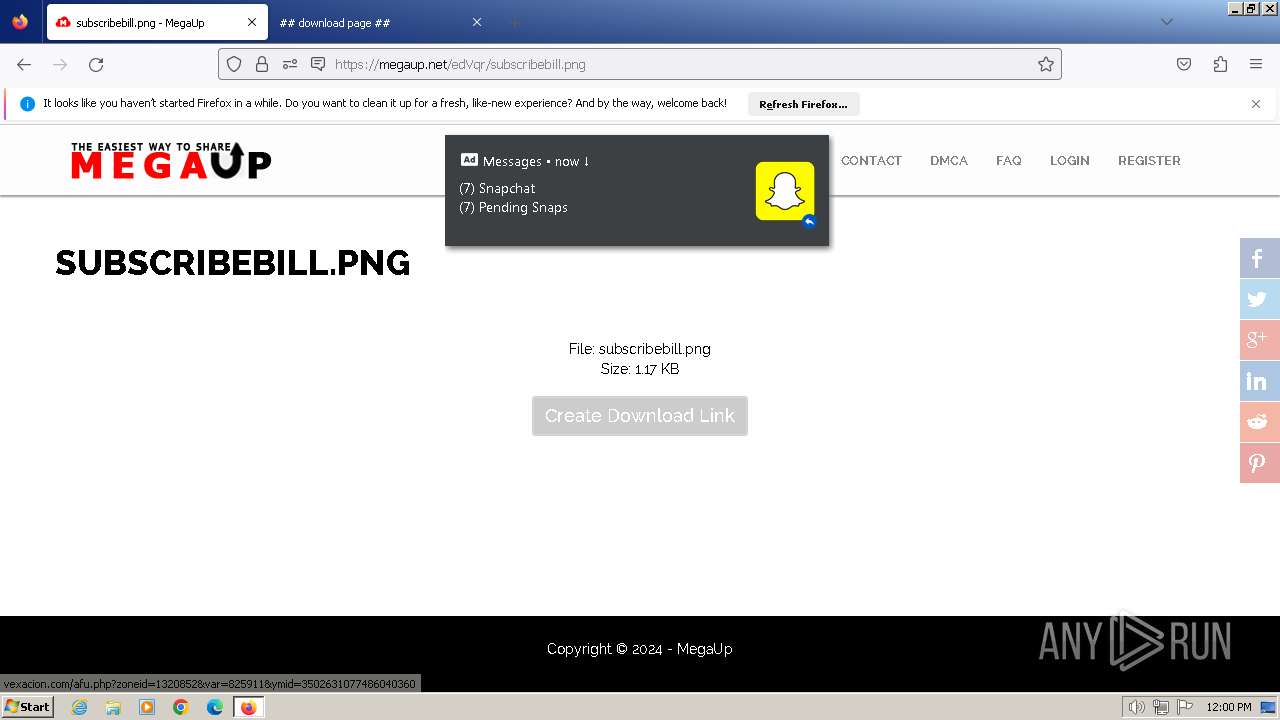Share on Reddit sidebar icon
This screenshot has width=1280, height=720.
1260,422
